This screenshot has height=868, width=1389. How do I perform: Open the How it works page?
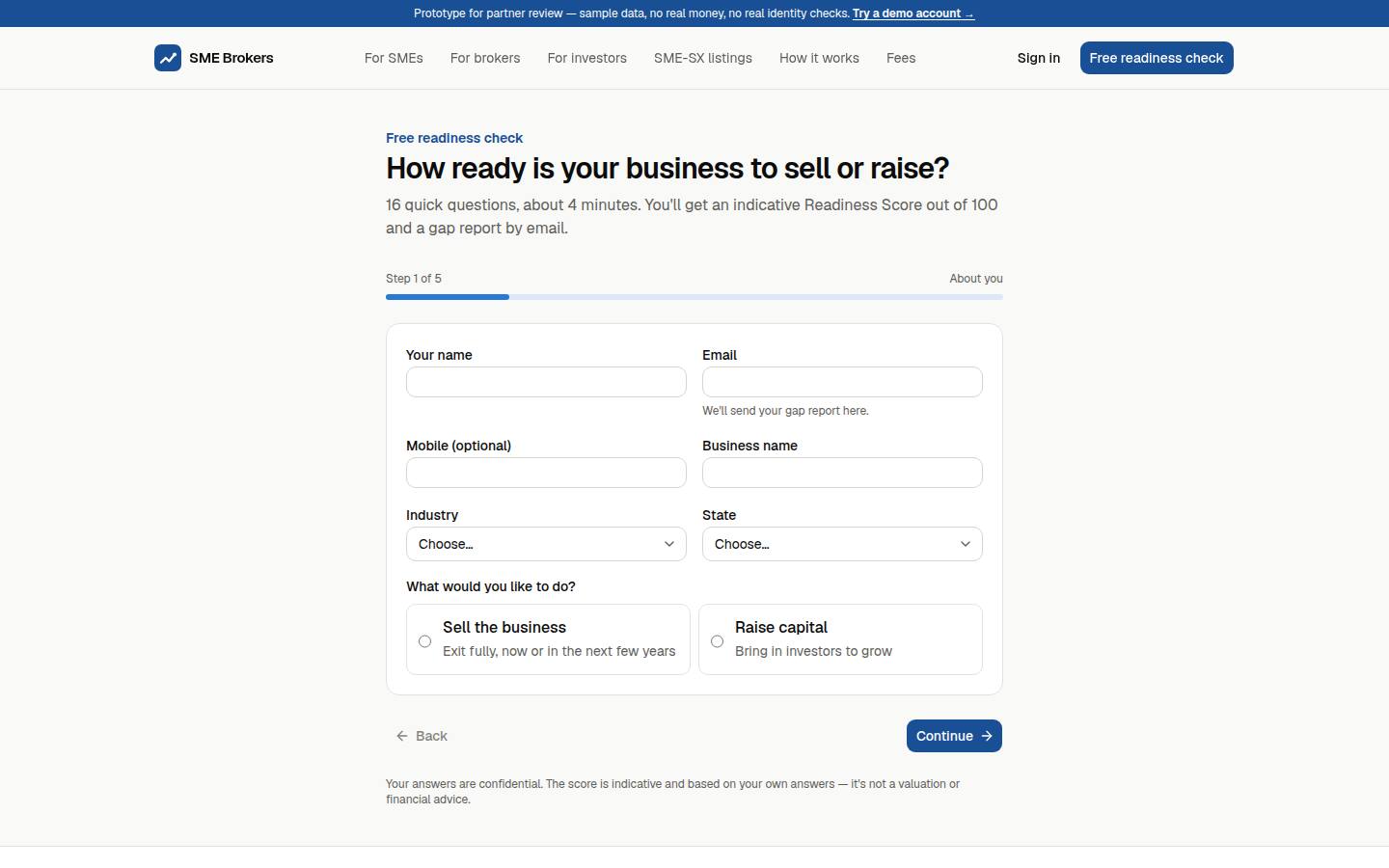pos(819,58)
